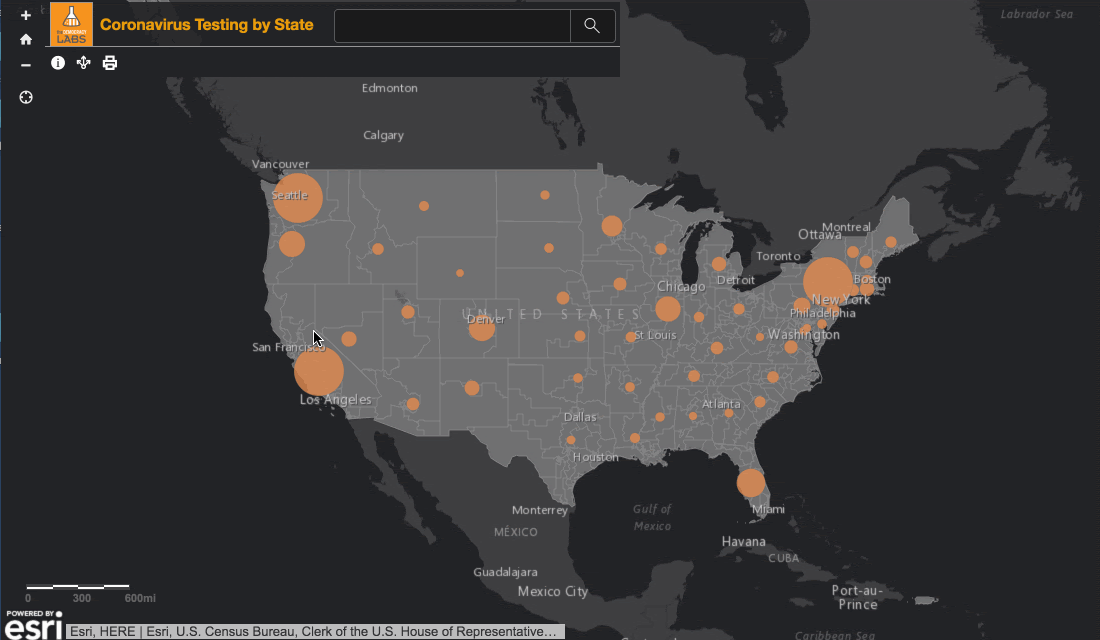The width and height of the screenshot is (1100, 640).
Task: Select the Florida circle above Miami
Action: click(x=751, y=483)
